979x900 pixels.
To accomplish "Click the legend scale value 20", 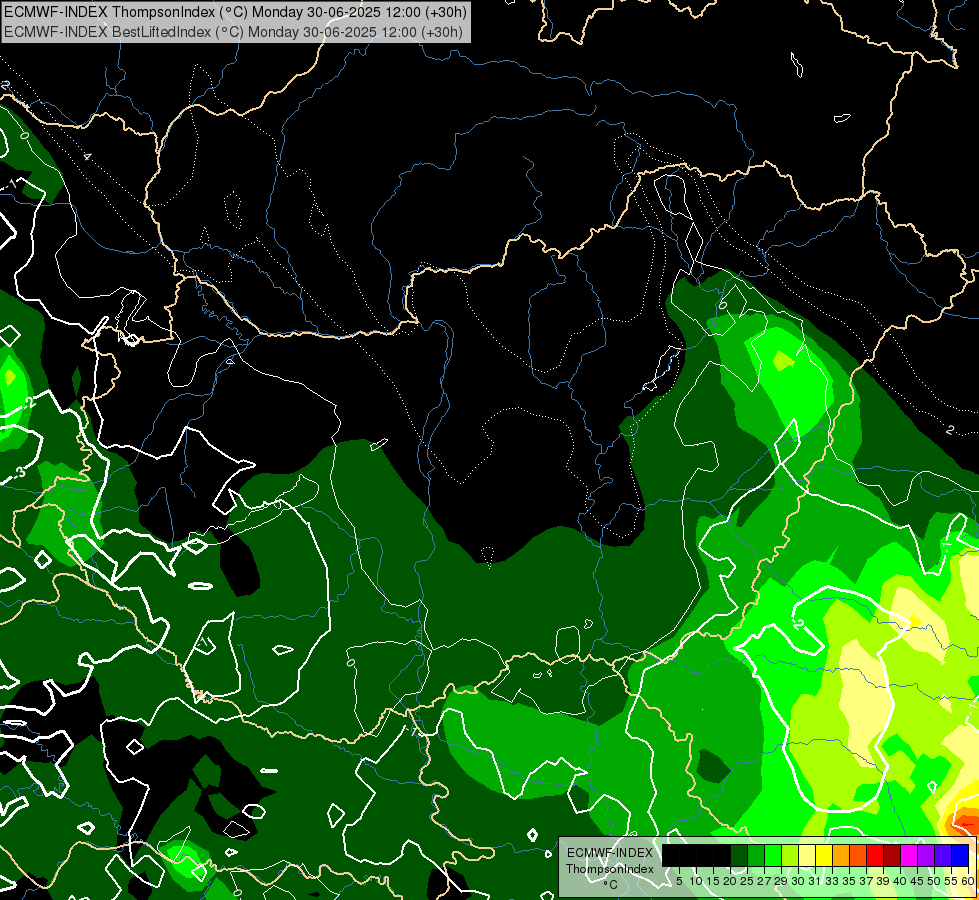I will (x=730, y=881).
